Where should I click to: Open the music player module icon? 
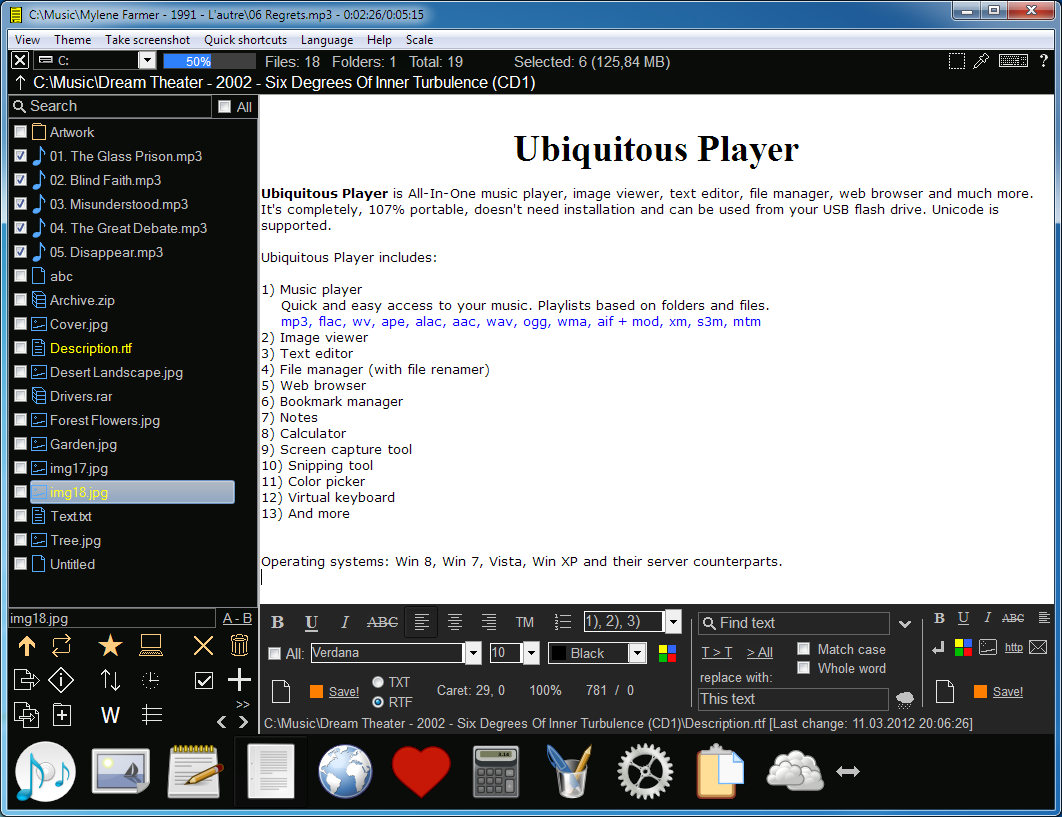pos(46,772)
